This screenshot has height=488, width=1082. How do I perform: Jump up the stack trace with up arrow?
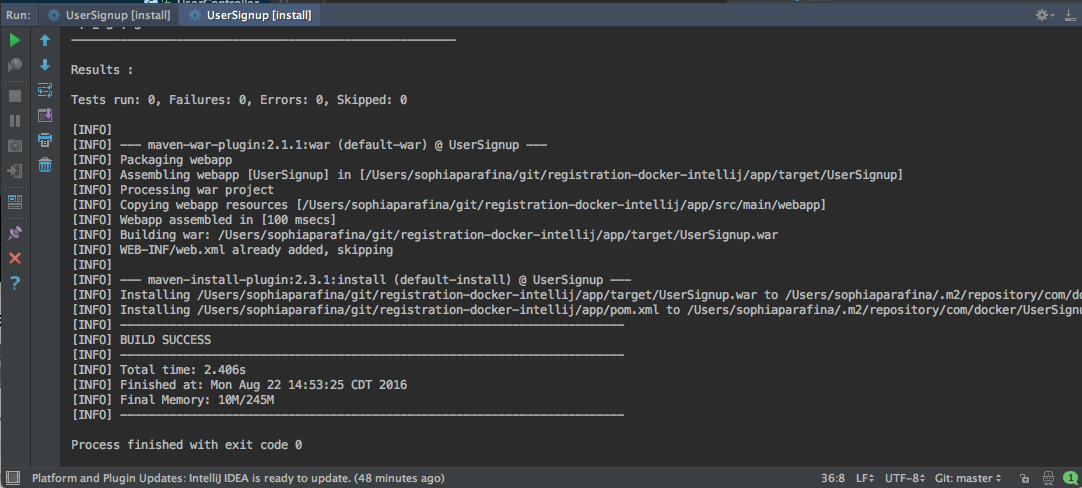click(x=45, y=41)
